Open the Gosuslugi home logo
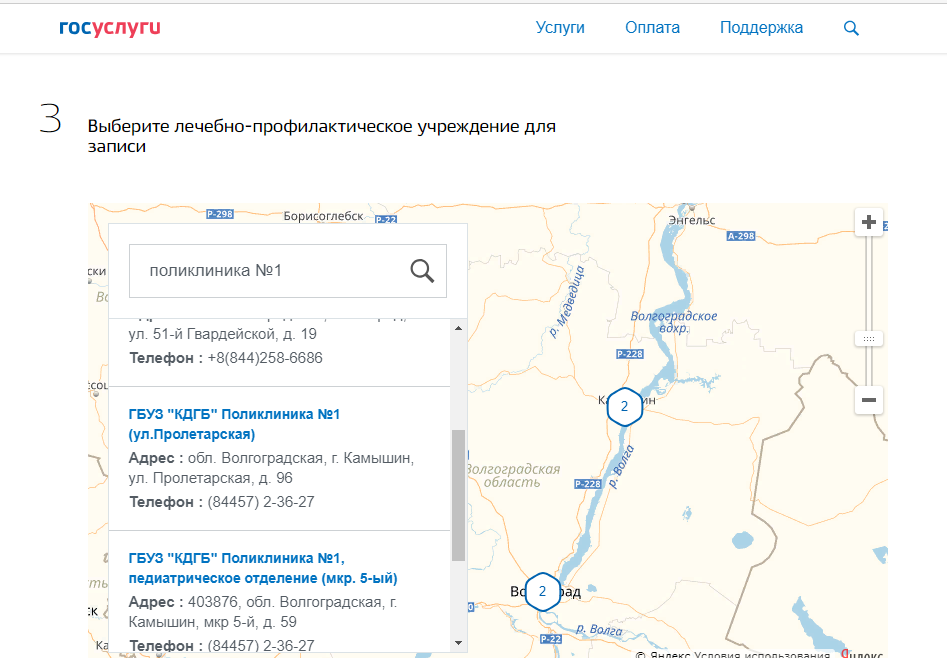The image size is (947, 658). click(x=109, y=28)
